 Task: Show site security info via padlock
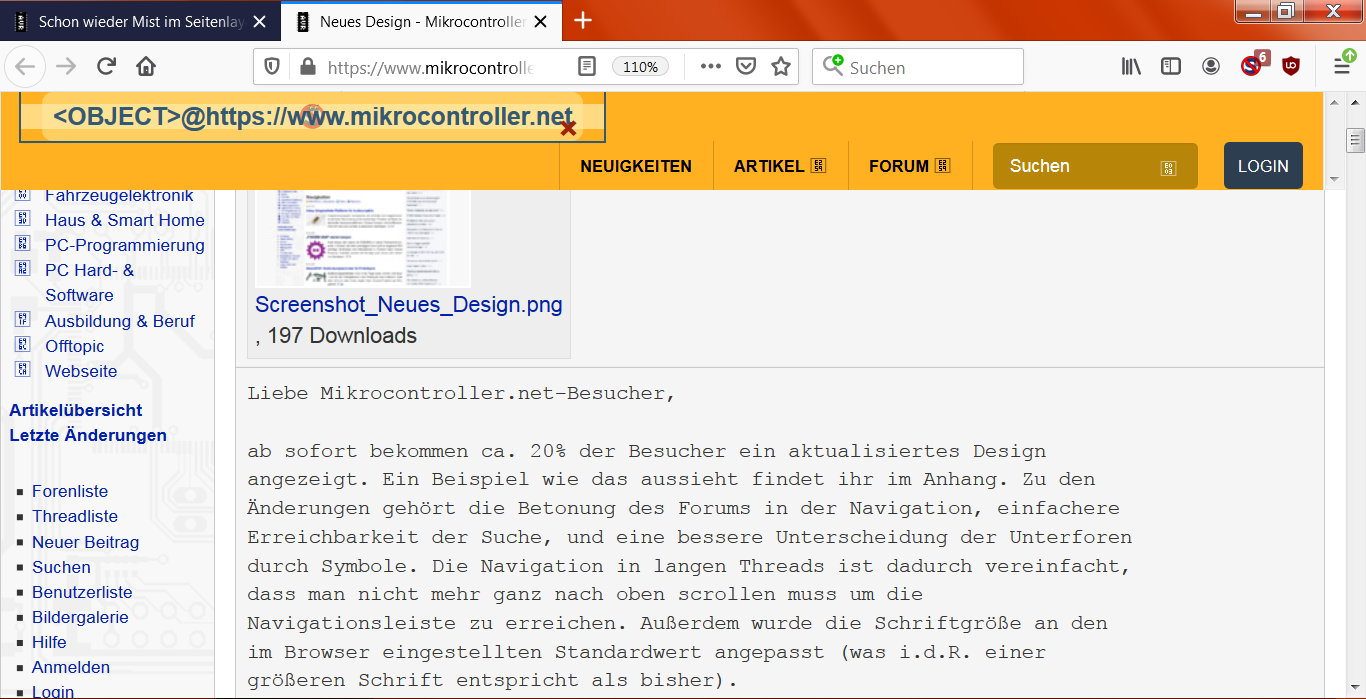point(307,67)
